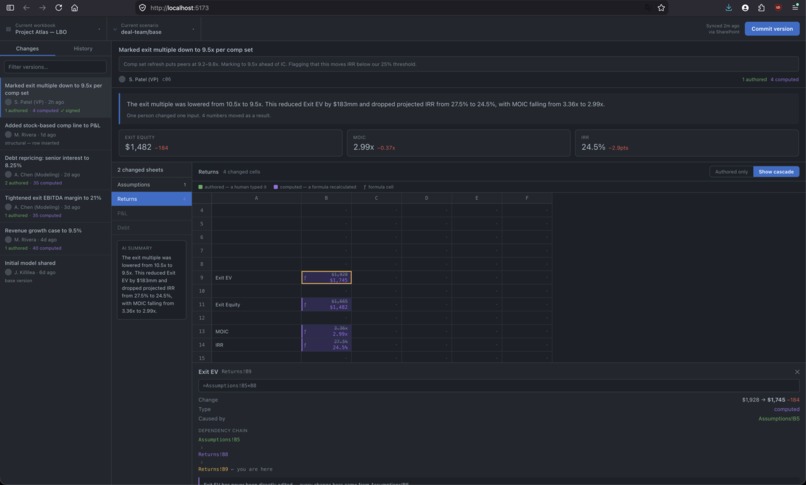This screenshot has width=806, height=485.
Task: Open version 'Added stock-based comp line to P&L'
Action: pos(55,134)
